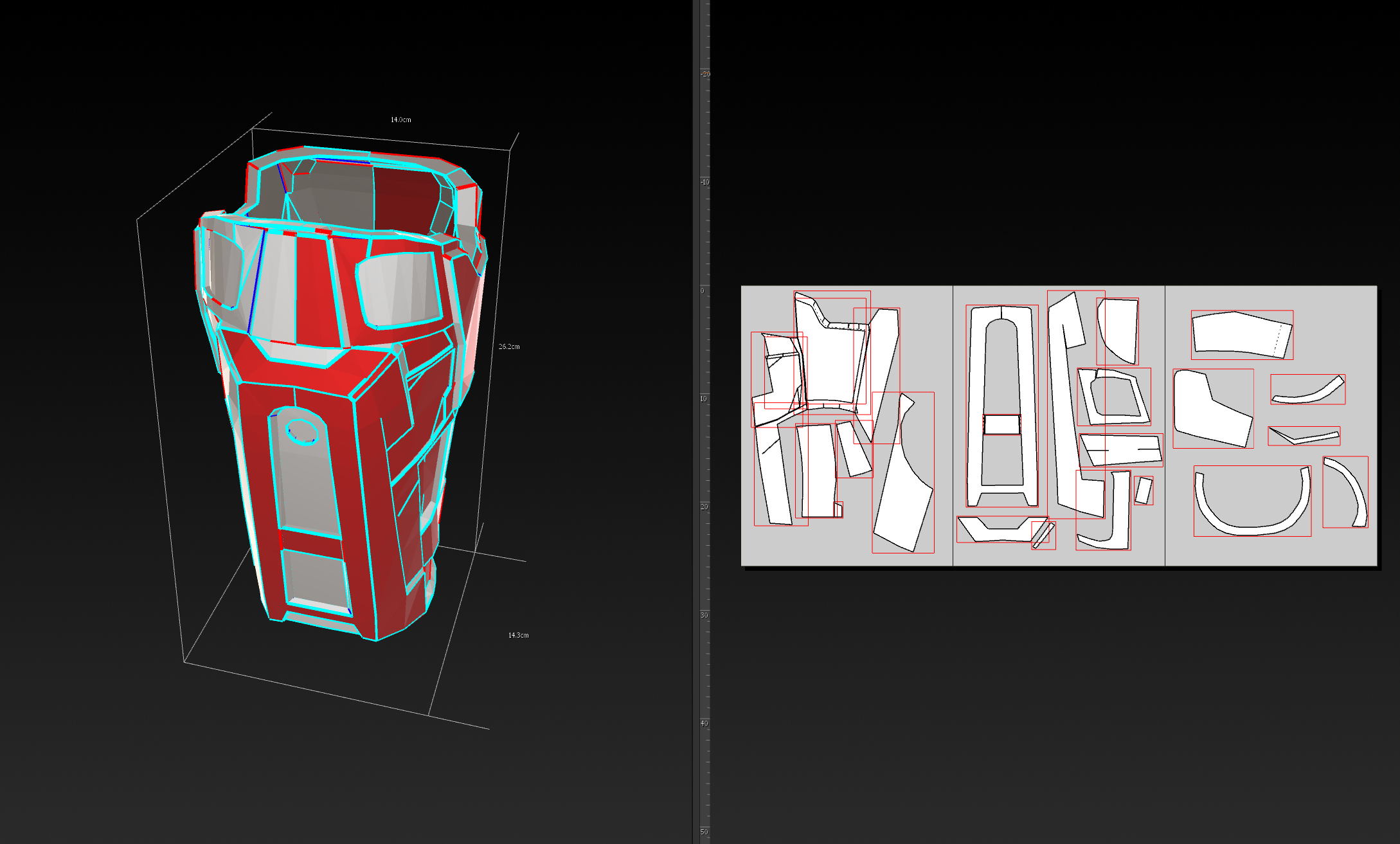Select the wide piece with the dotted fold line
The image size is (1400, 844).
1242,334
